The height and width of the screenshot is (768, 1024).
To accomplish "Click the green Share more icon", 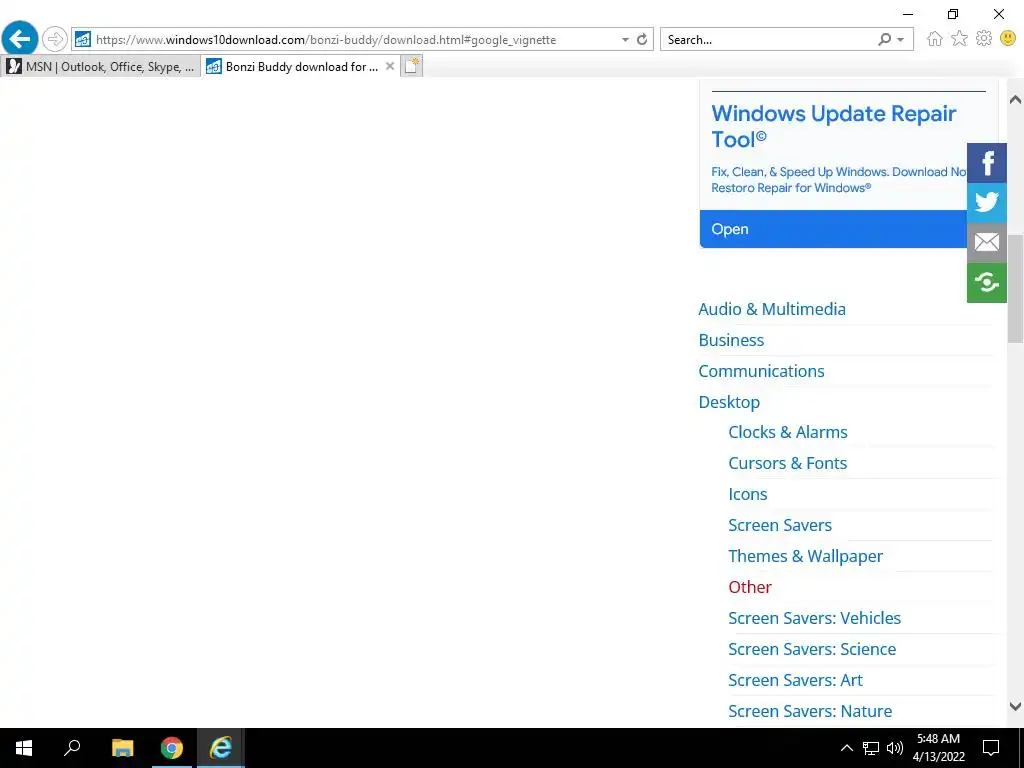I will tap(987, 283).
